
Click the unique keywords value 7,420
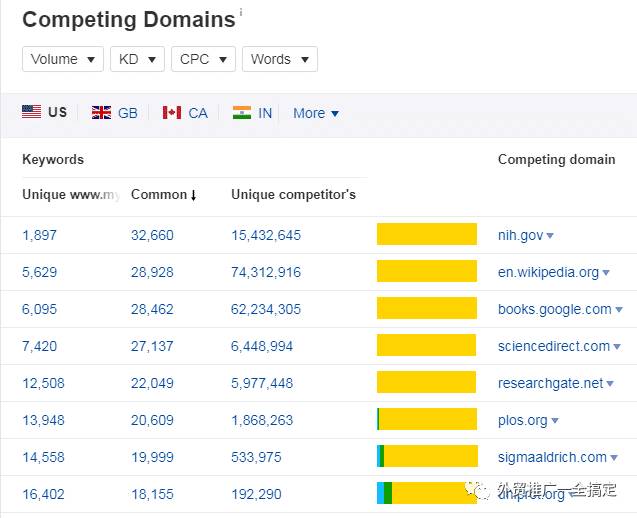pos(39,346)
